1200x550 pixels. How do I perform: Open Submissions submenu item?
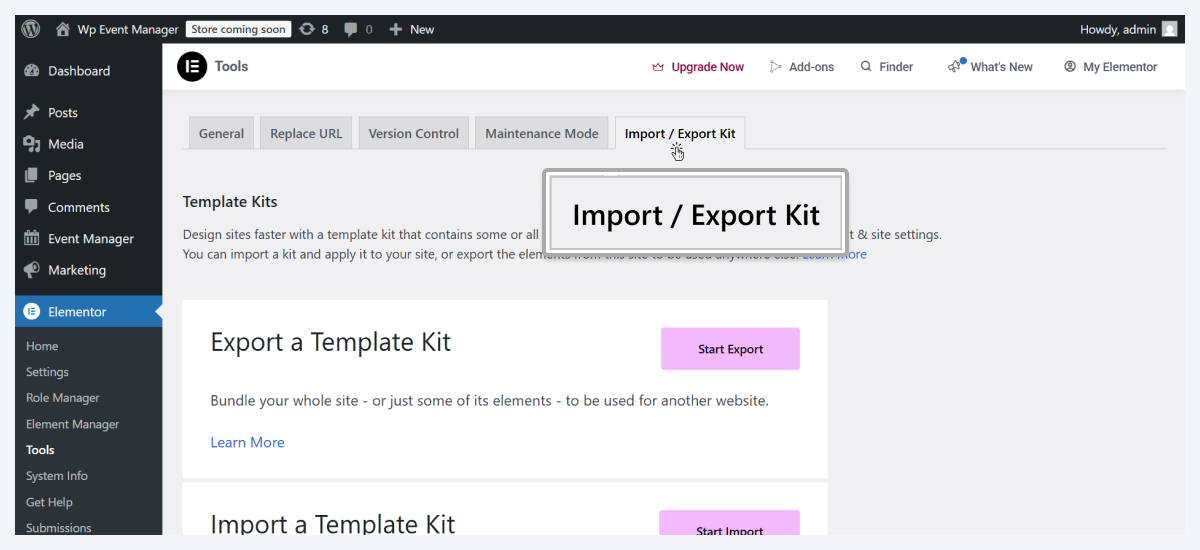pyautogui.click(x=58, y=528)
